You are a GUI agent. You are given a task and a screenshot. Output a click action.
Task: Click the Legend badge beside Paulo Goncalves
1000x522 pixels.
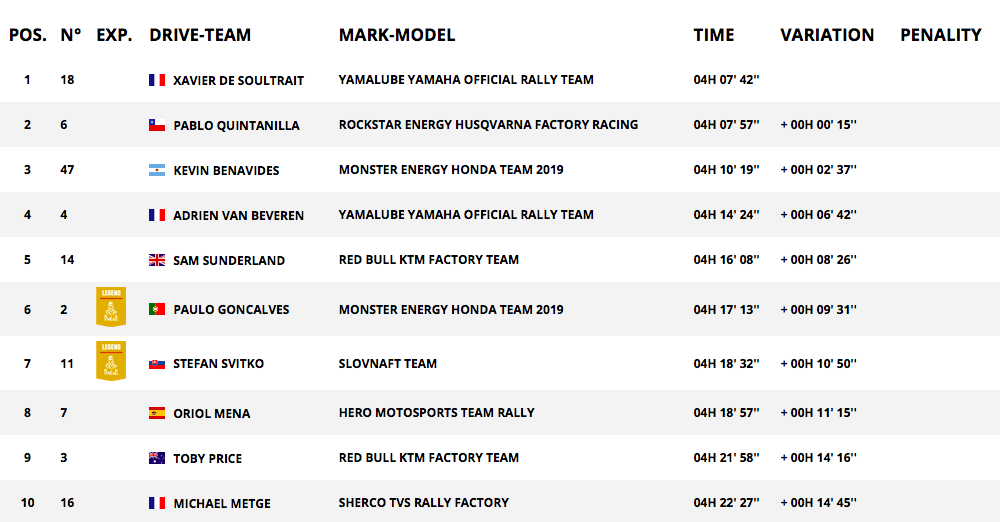111,307
